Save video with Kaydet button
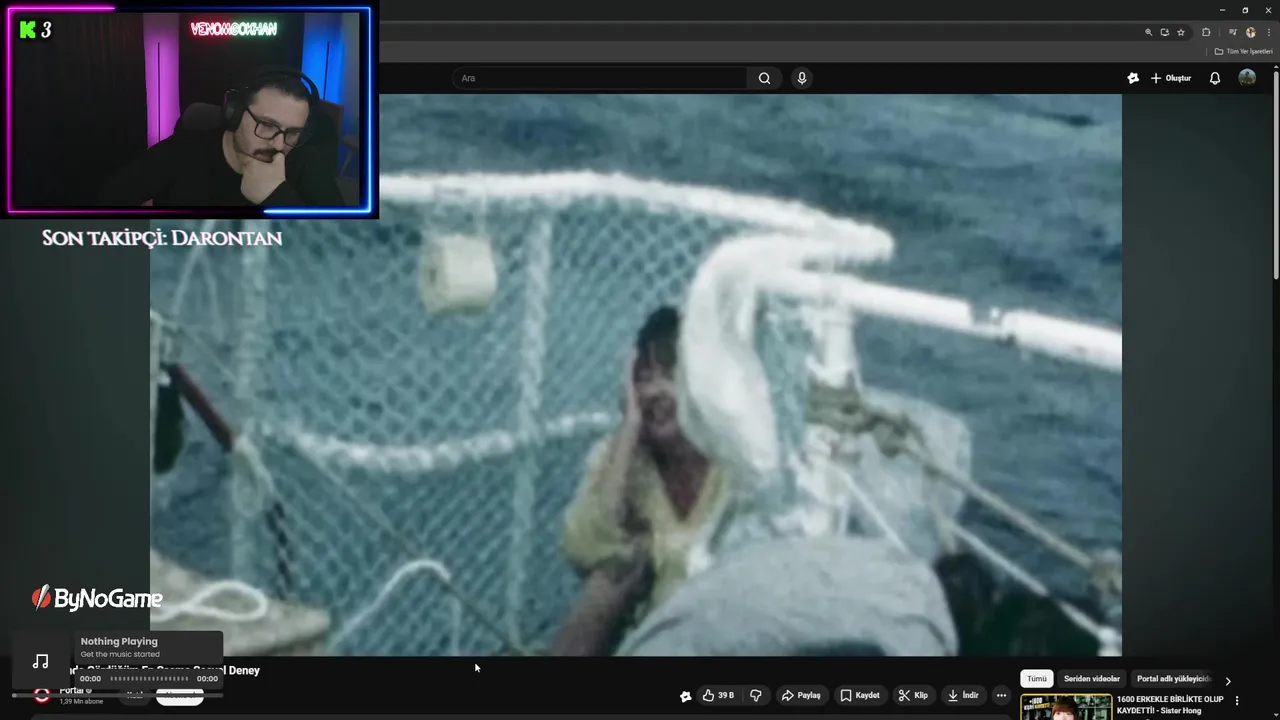The width and height of the screenshot is (1280, 720). click(x=860, y=695)
